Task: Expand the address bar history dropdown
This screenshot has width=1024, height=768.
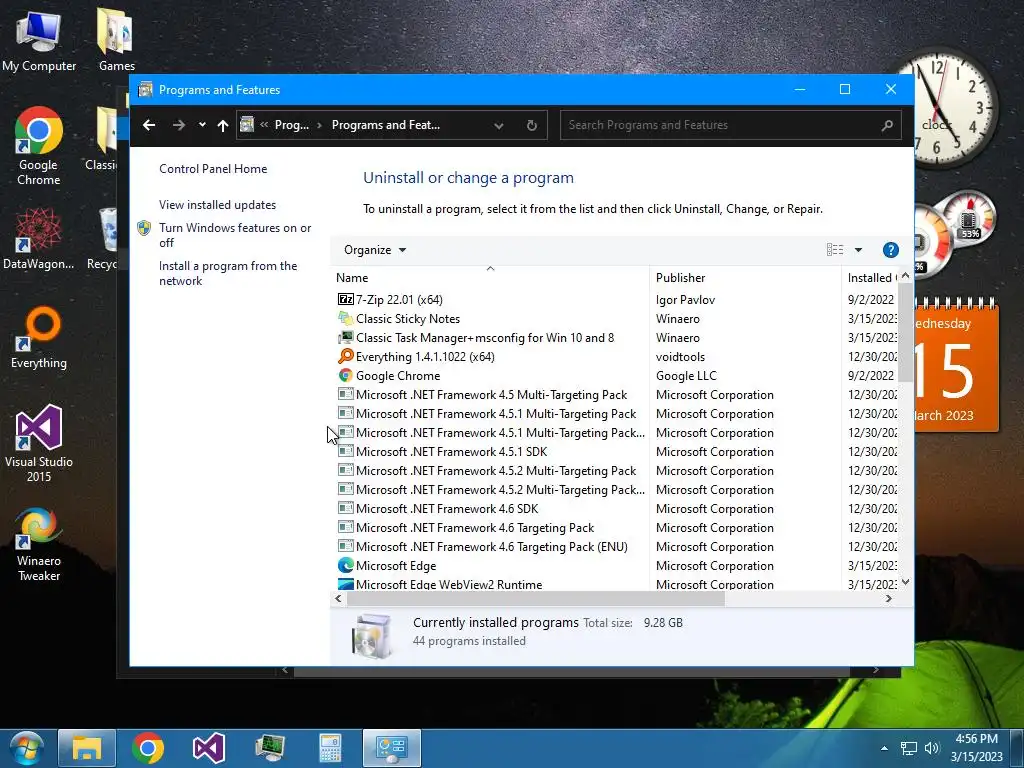Action: tap(498, 125)
